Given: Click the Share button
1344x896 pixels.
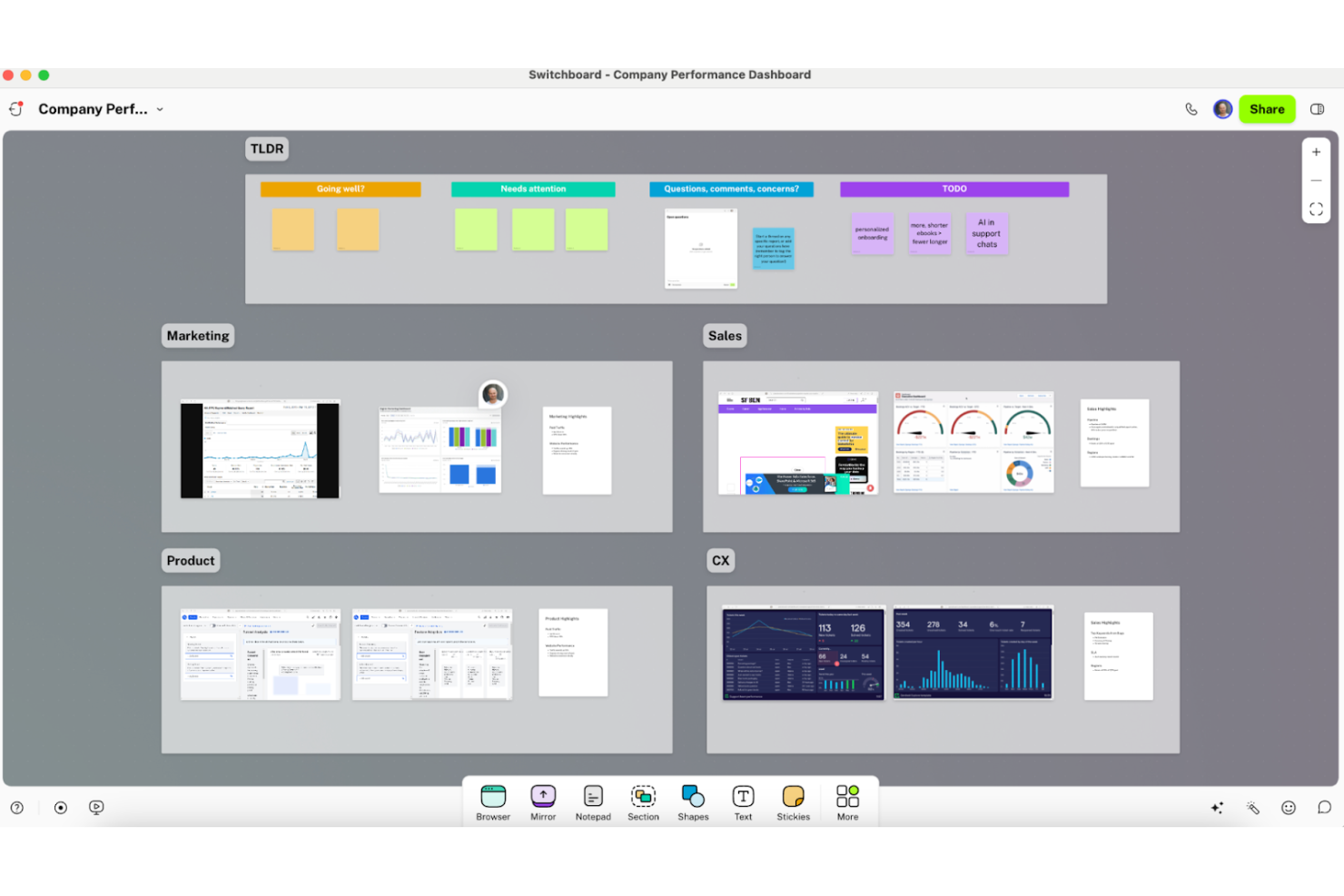Looking at the screenshot, I should [x=1267, y=109].
